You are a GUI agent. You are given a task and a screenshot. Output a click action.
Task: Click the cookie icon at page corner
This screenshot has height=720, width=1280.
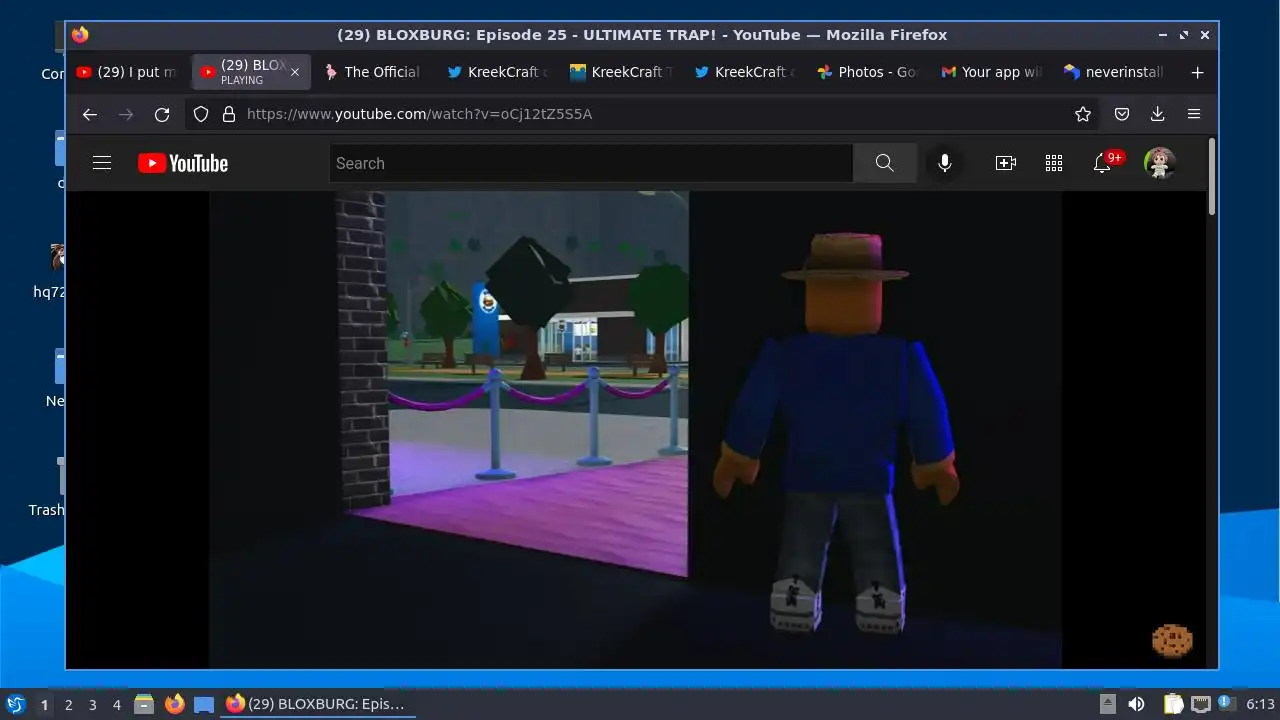[x=1172, y=640]
